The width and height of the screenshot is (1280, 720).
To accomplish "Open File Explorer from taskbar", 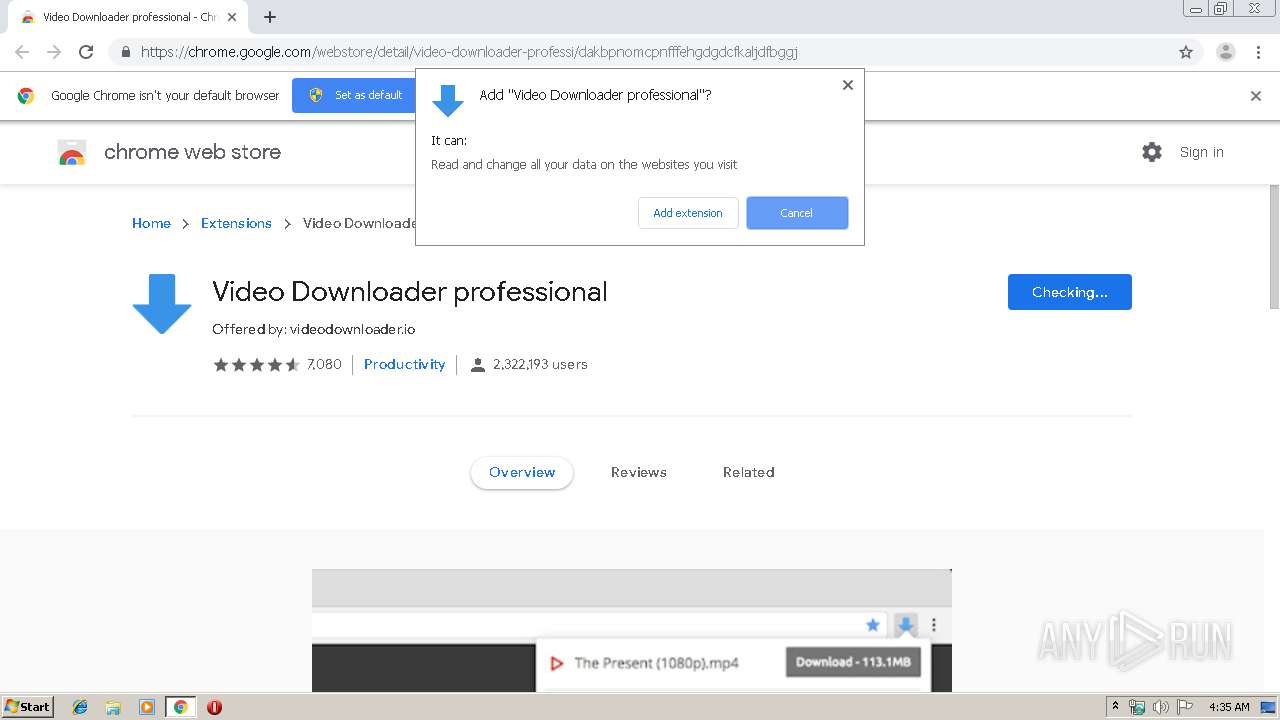I will 113,707.
